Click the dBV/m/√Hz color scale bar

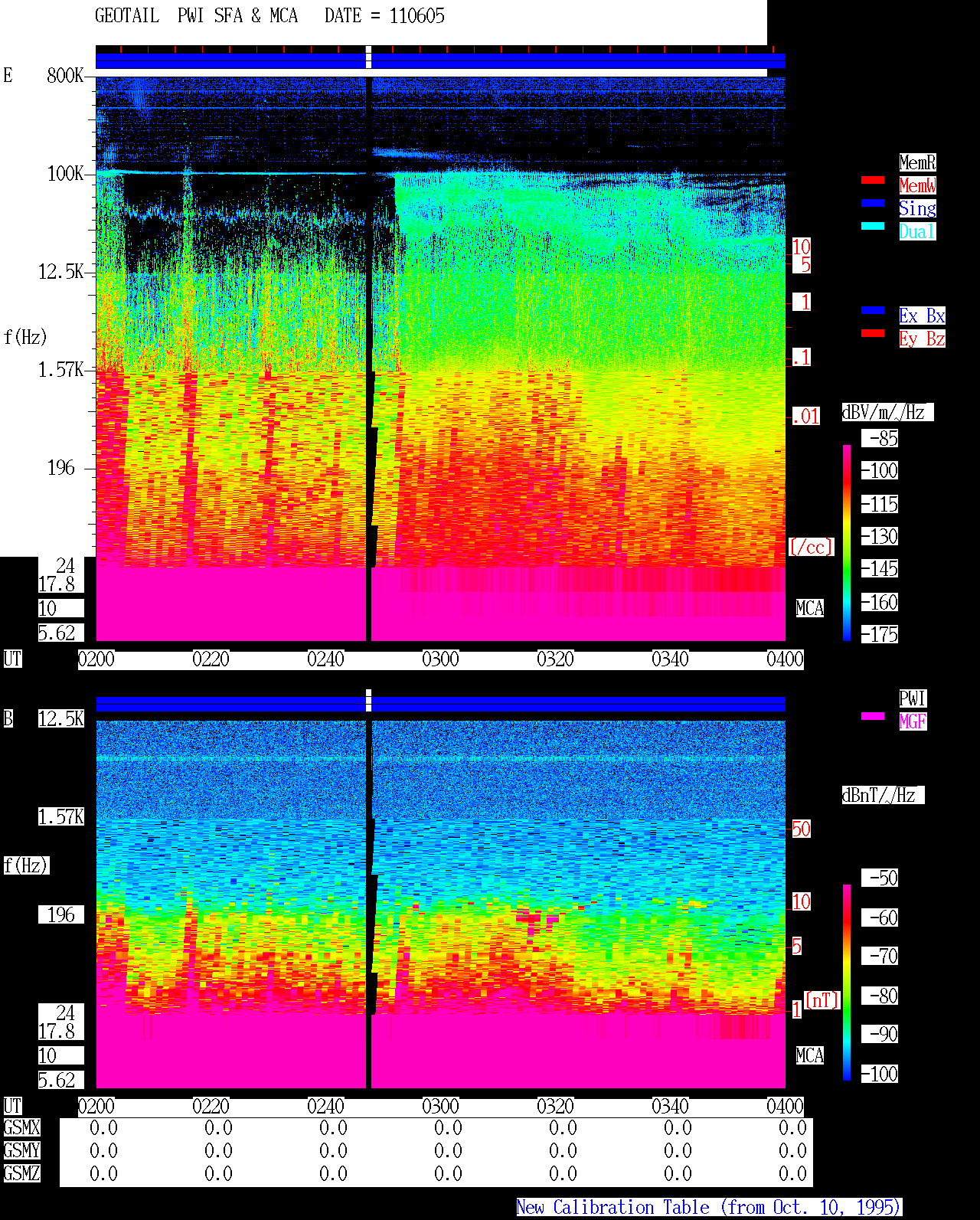[847, 542]
